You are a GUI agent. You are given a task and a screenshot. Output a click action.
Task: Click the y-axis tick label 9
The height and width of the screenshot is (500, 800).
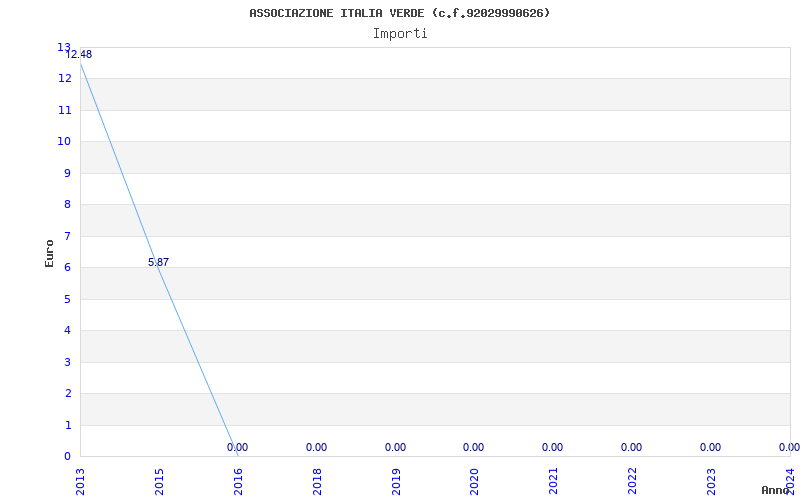[x=67, y=173]
